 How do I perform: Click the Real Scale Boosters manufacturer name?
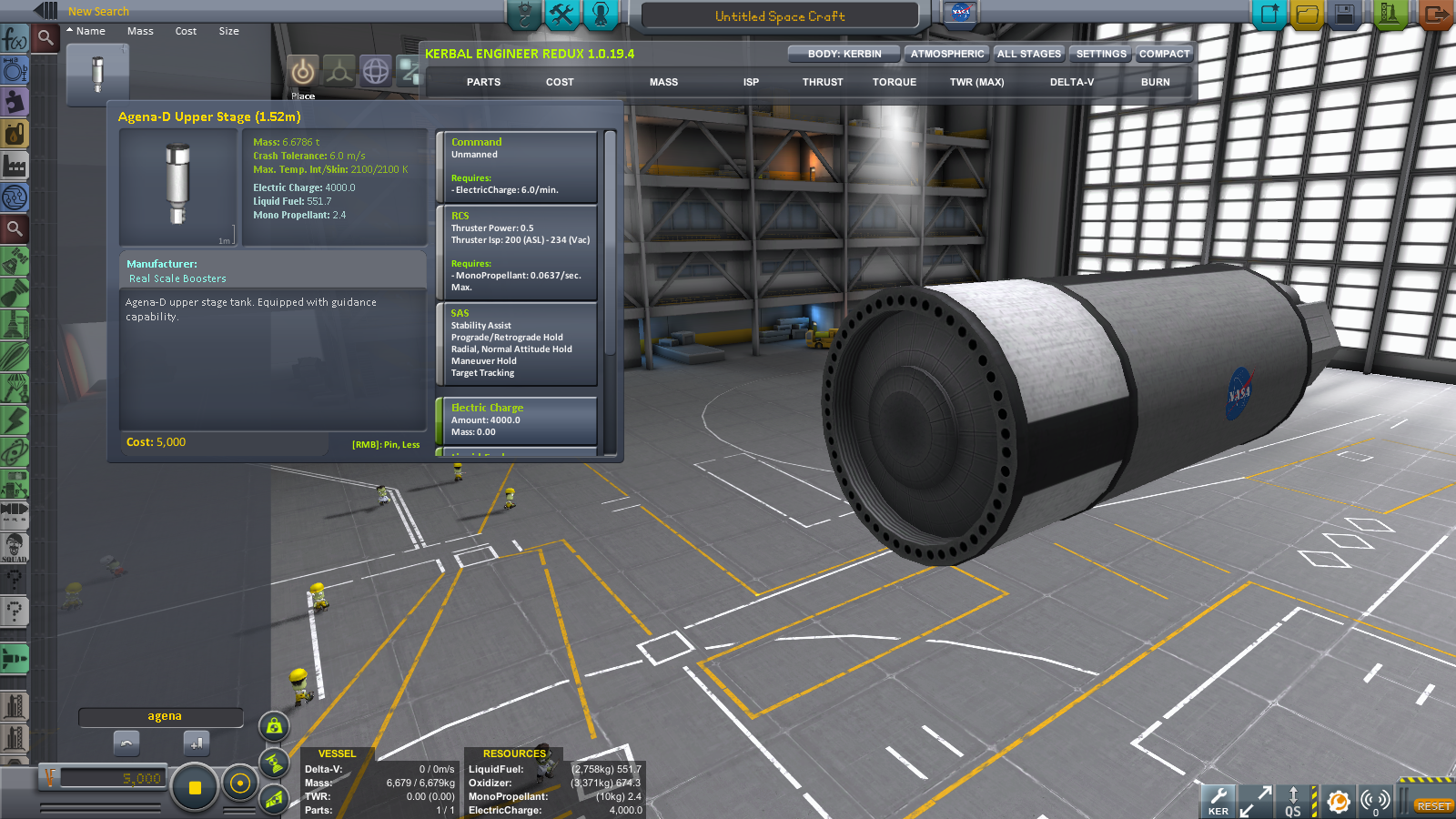tap(177, 278)
